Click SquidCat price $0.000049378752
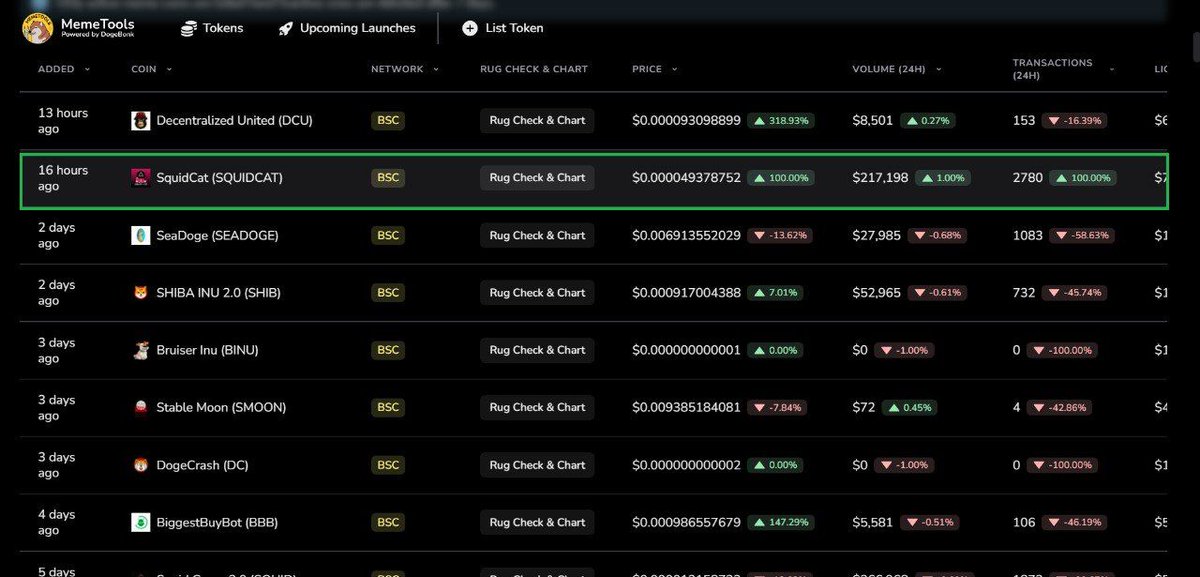The width and height of the screenshot is (1200, 577). [687, 178]
